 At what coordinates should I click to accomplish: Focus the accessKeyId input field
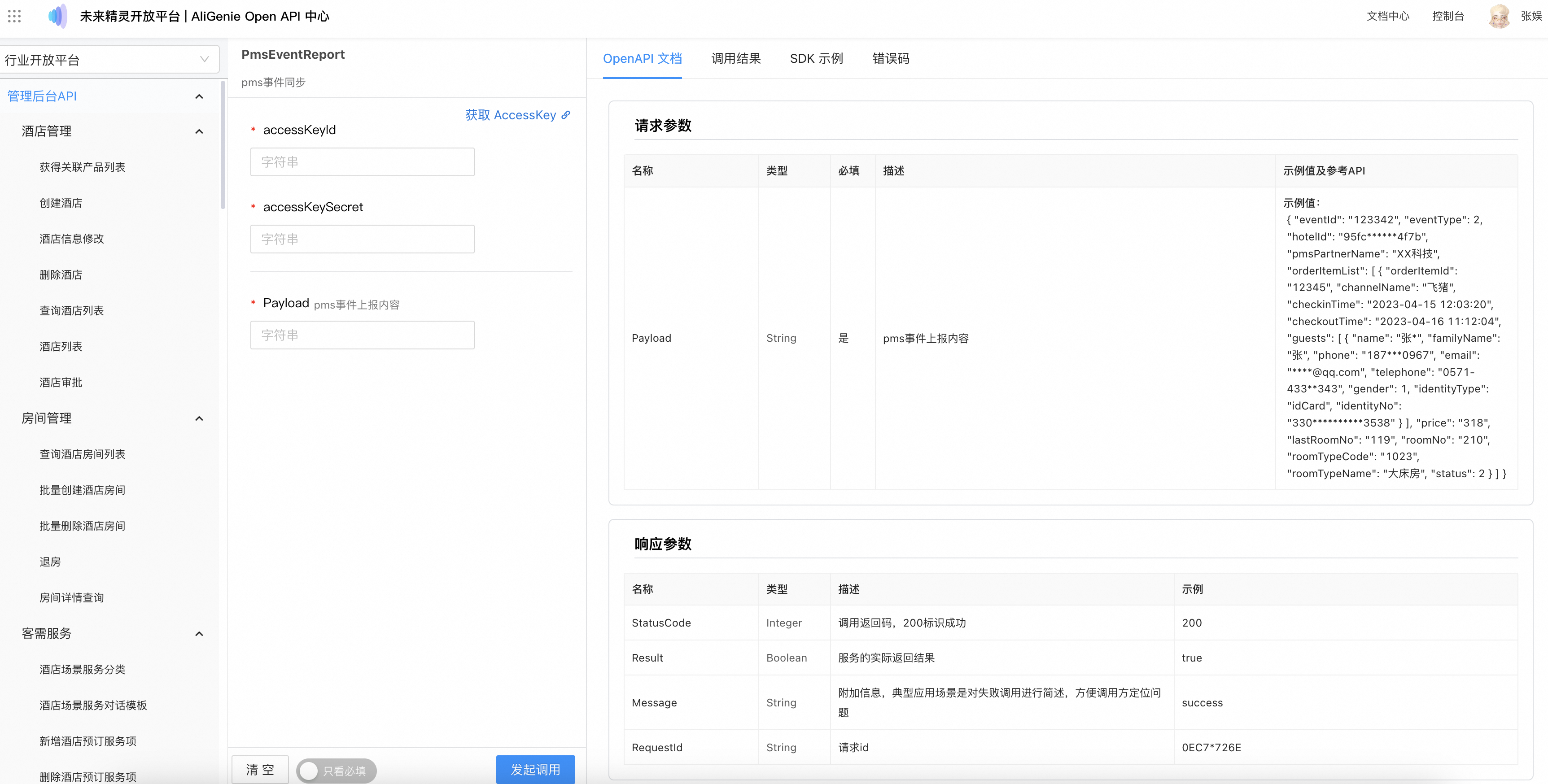point(362,161)
